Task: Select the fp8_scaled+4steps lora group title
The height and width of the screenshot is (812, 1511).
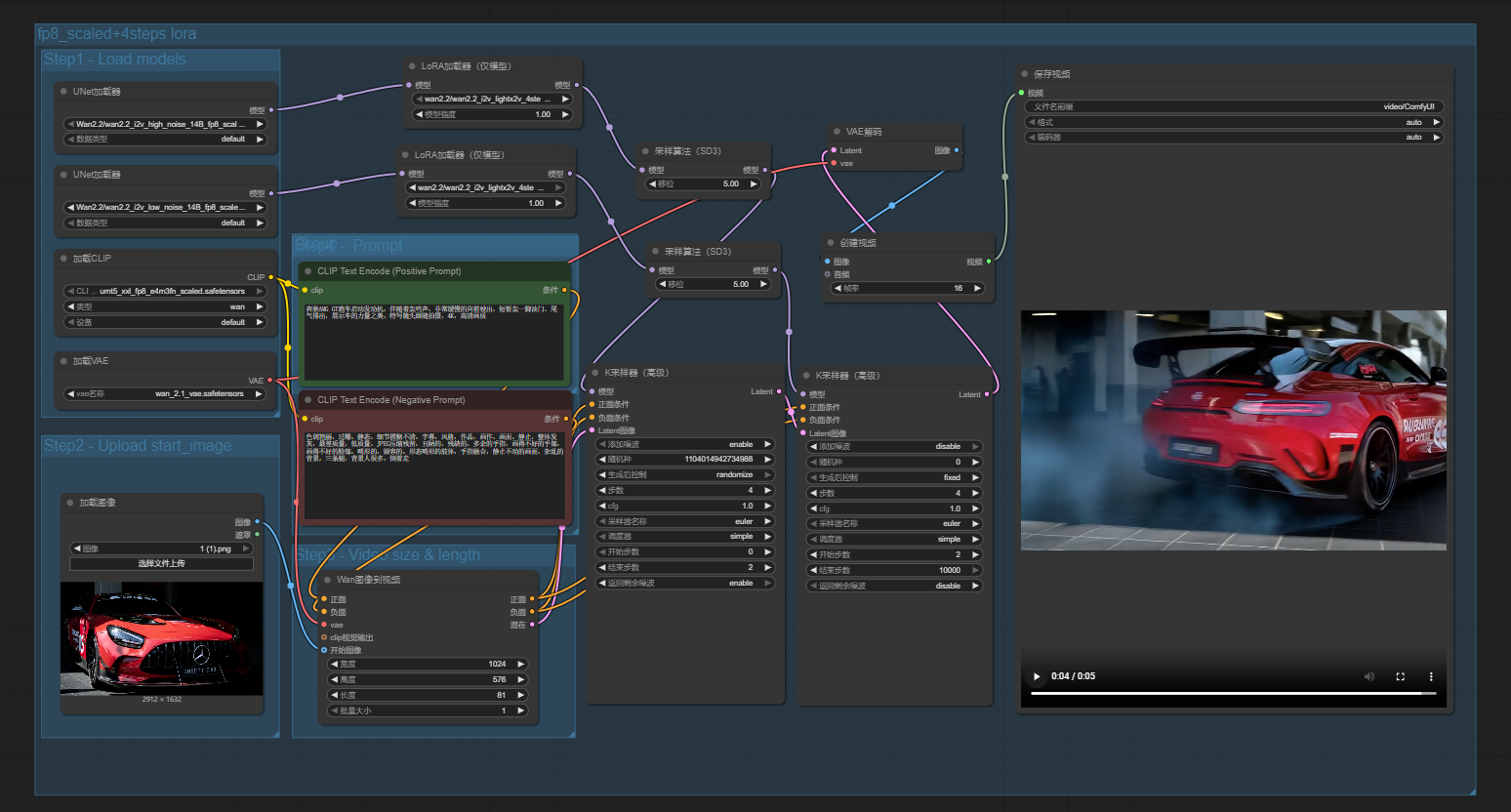Action: pyautogui.click(x=117, y=34)
